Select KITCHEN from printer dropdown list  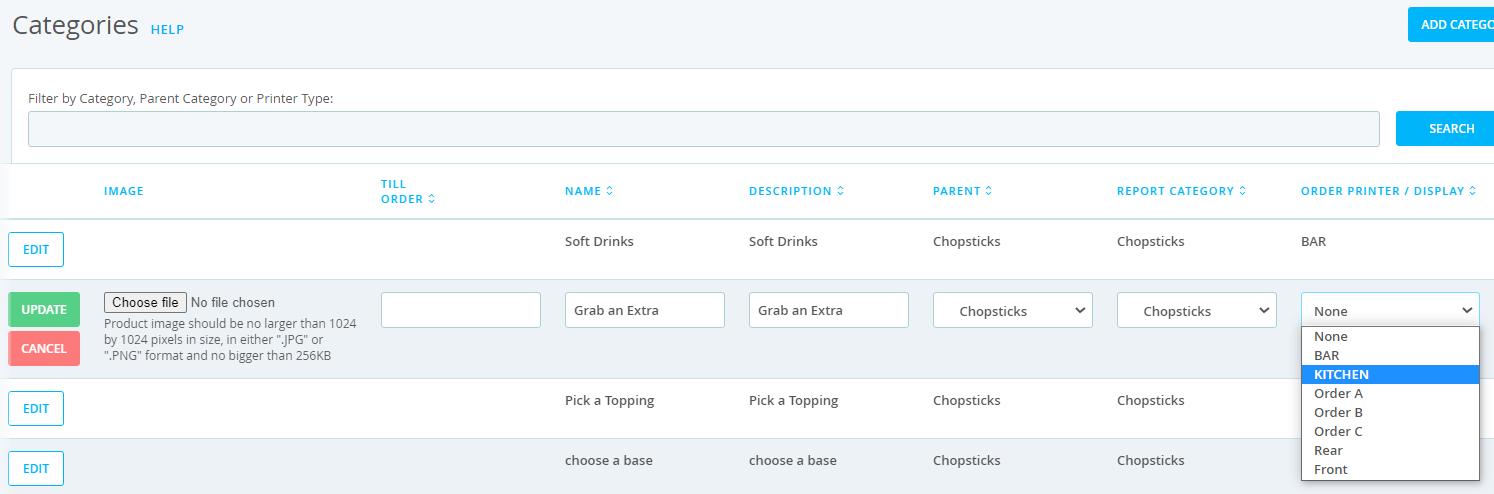click(1390, 374)
